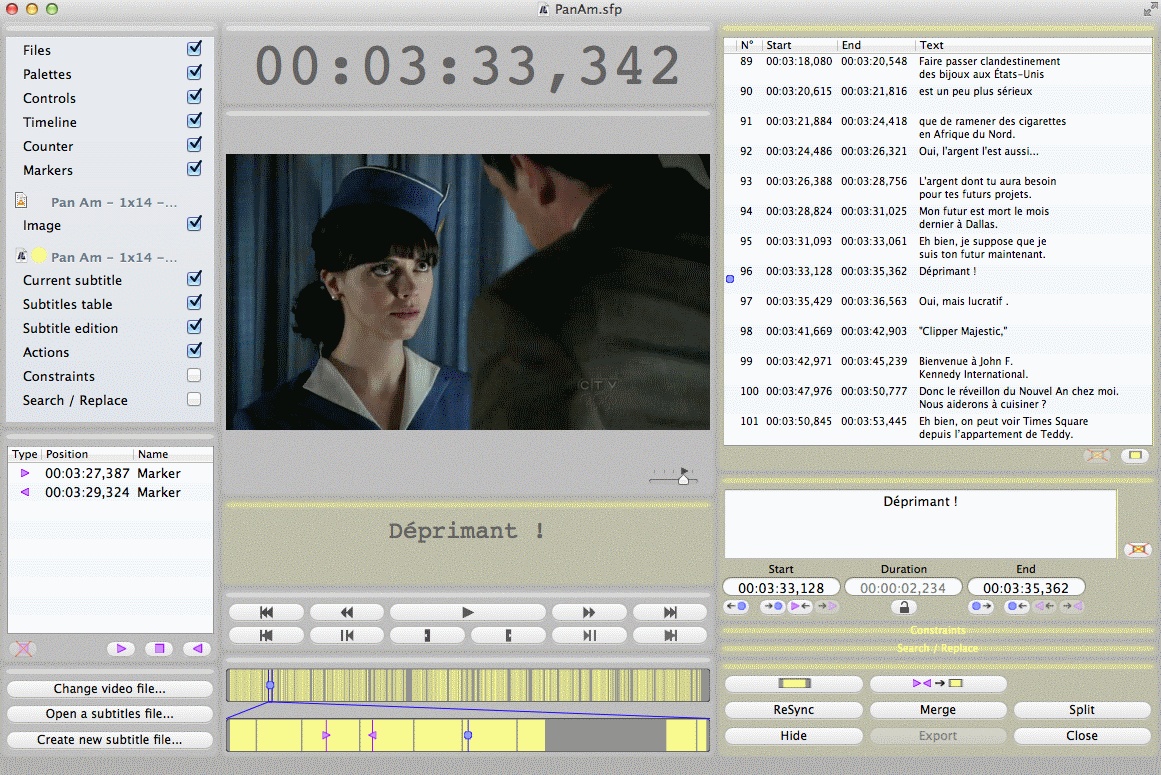1161x775 pixels.
Task: Step back one frame
Action: pos(347,635)
